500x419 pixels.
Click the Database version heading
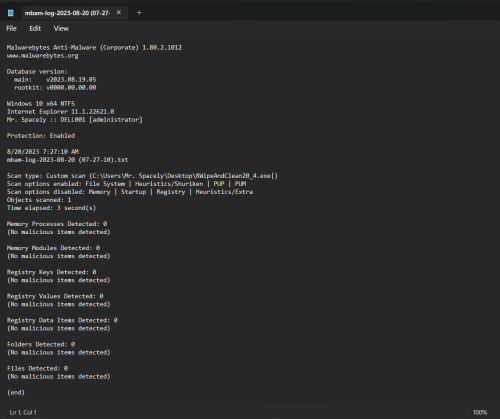tap(37, 72)
